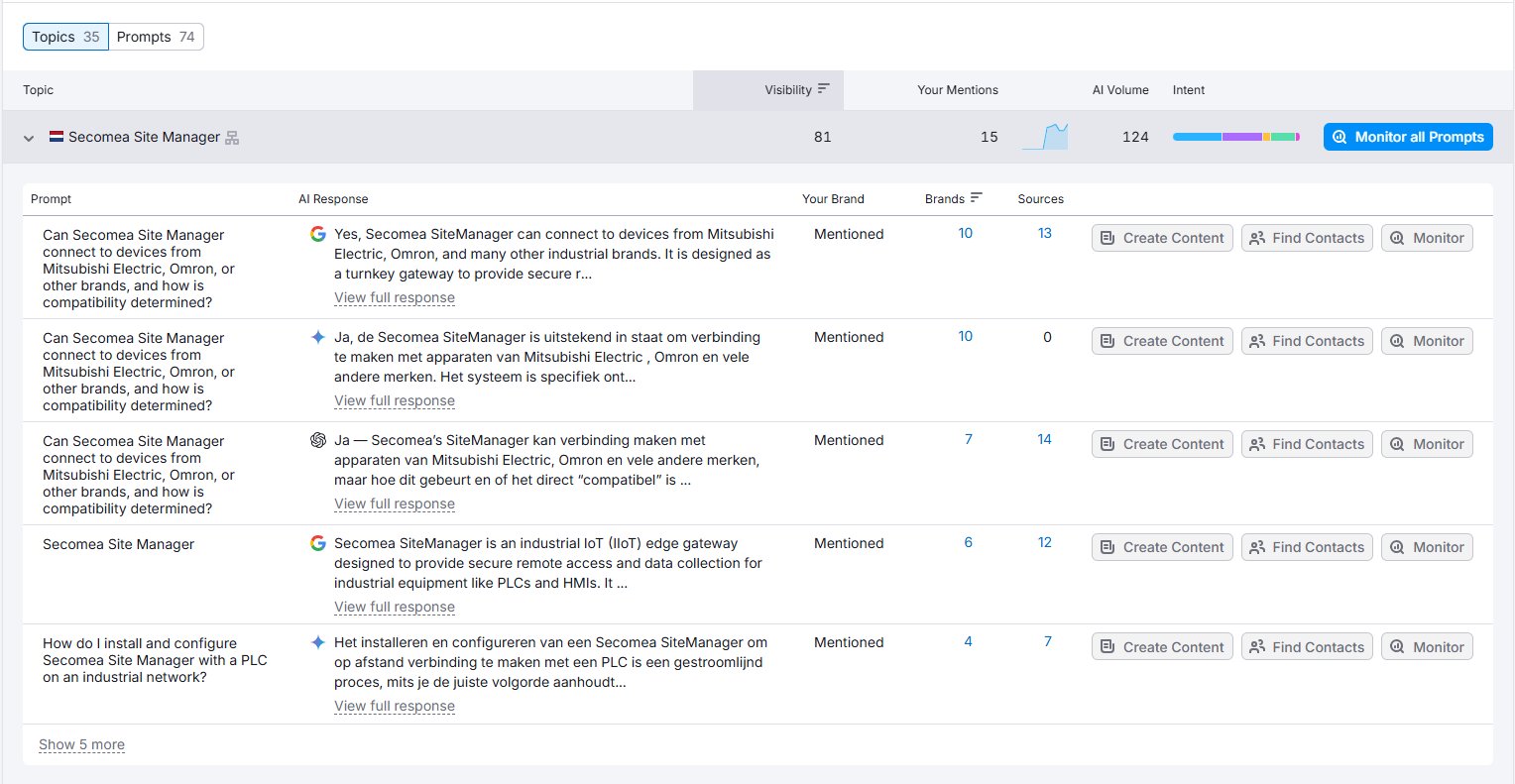The width and height of the screenshot is (1515, 784).
Task: Click the AI Volume column header
Action: (x=1120, y=90)
